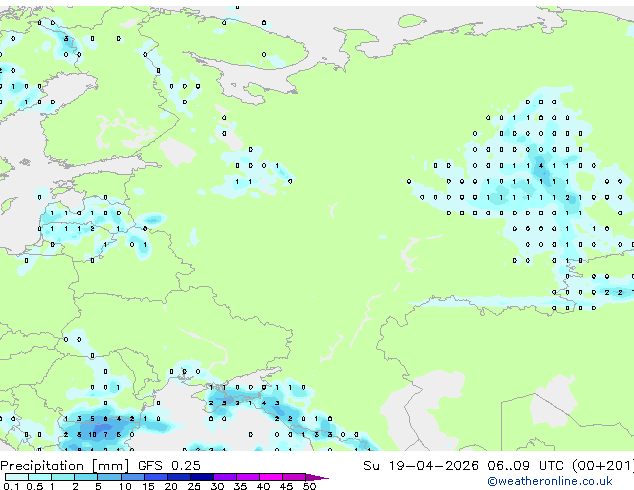Click the 'Precipitation [mm]' title text
634x490 pixels.
[x=65, y=466]
